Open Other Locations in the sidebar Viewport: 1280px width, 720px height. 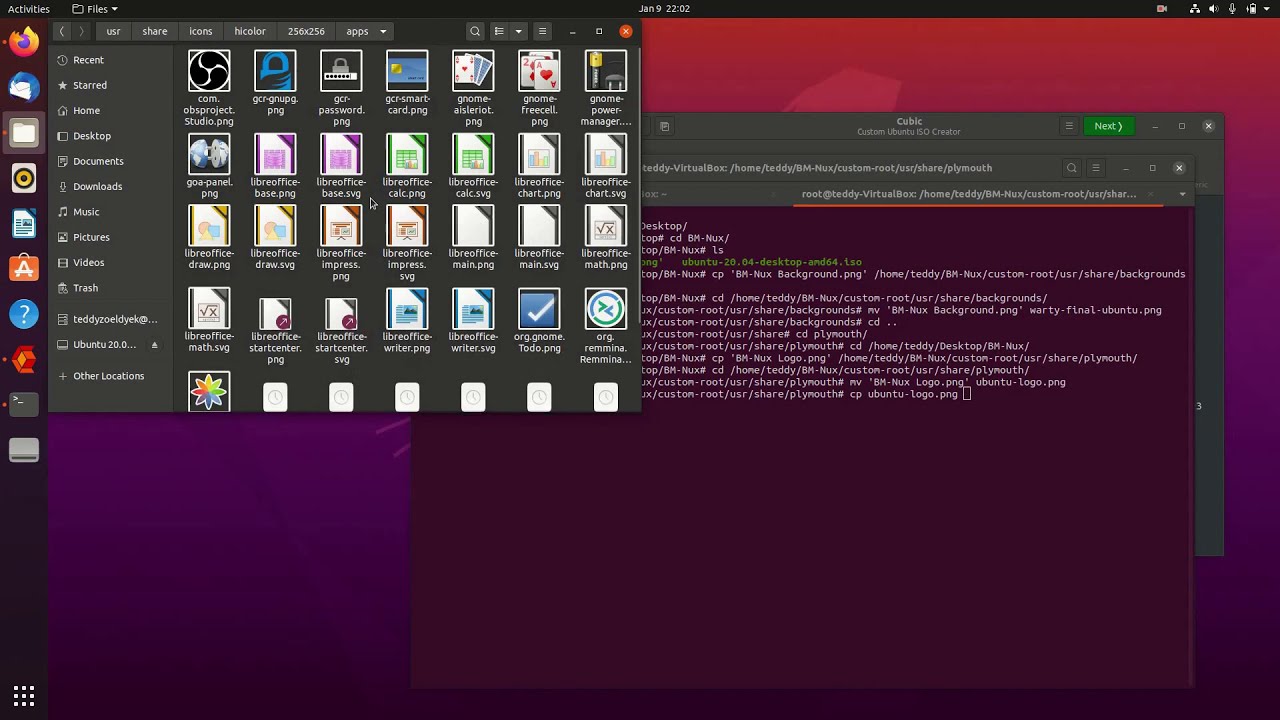coord(110,376)
